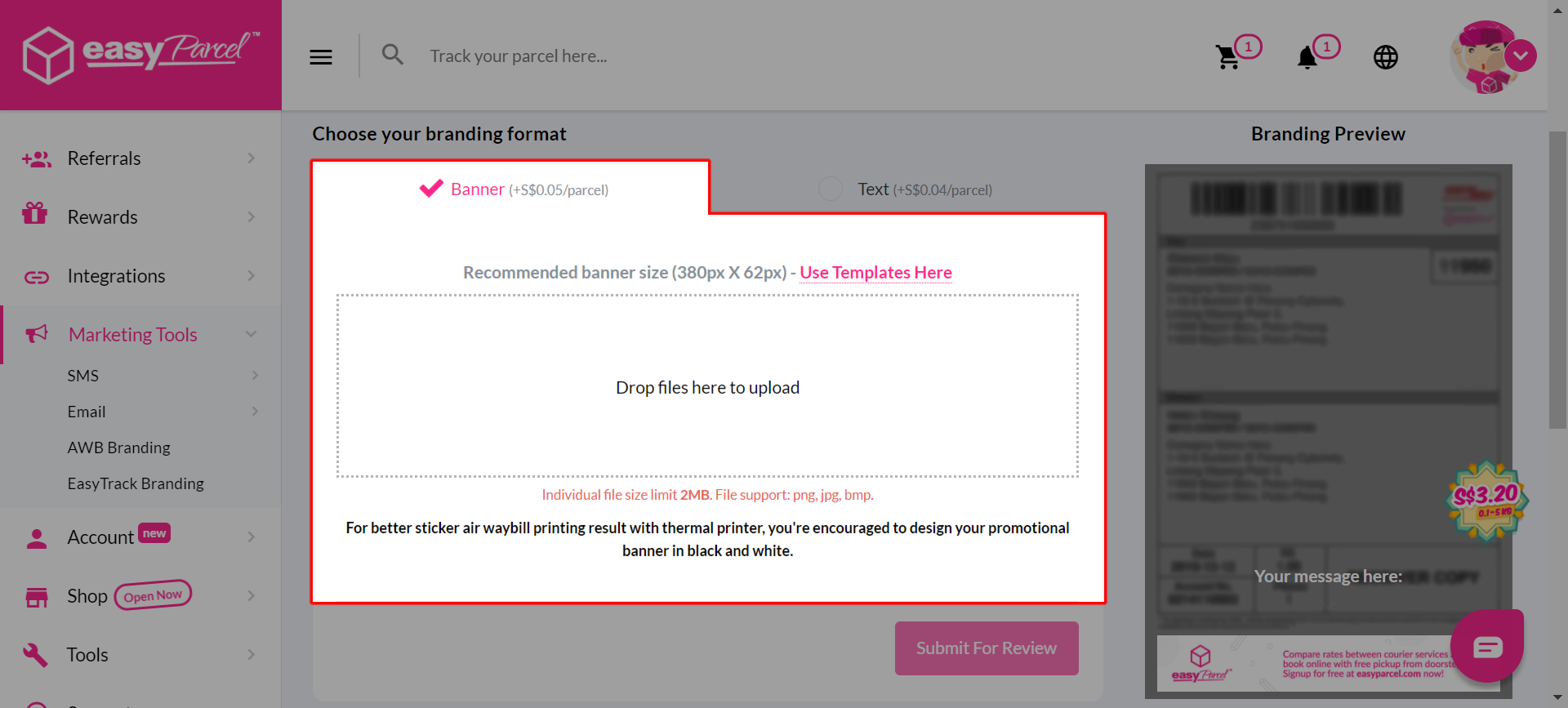Click the EasyParcel logo
Screen dimensions: 1568x708
(140, 55)
